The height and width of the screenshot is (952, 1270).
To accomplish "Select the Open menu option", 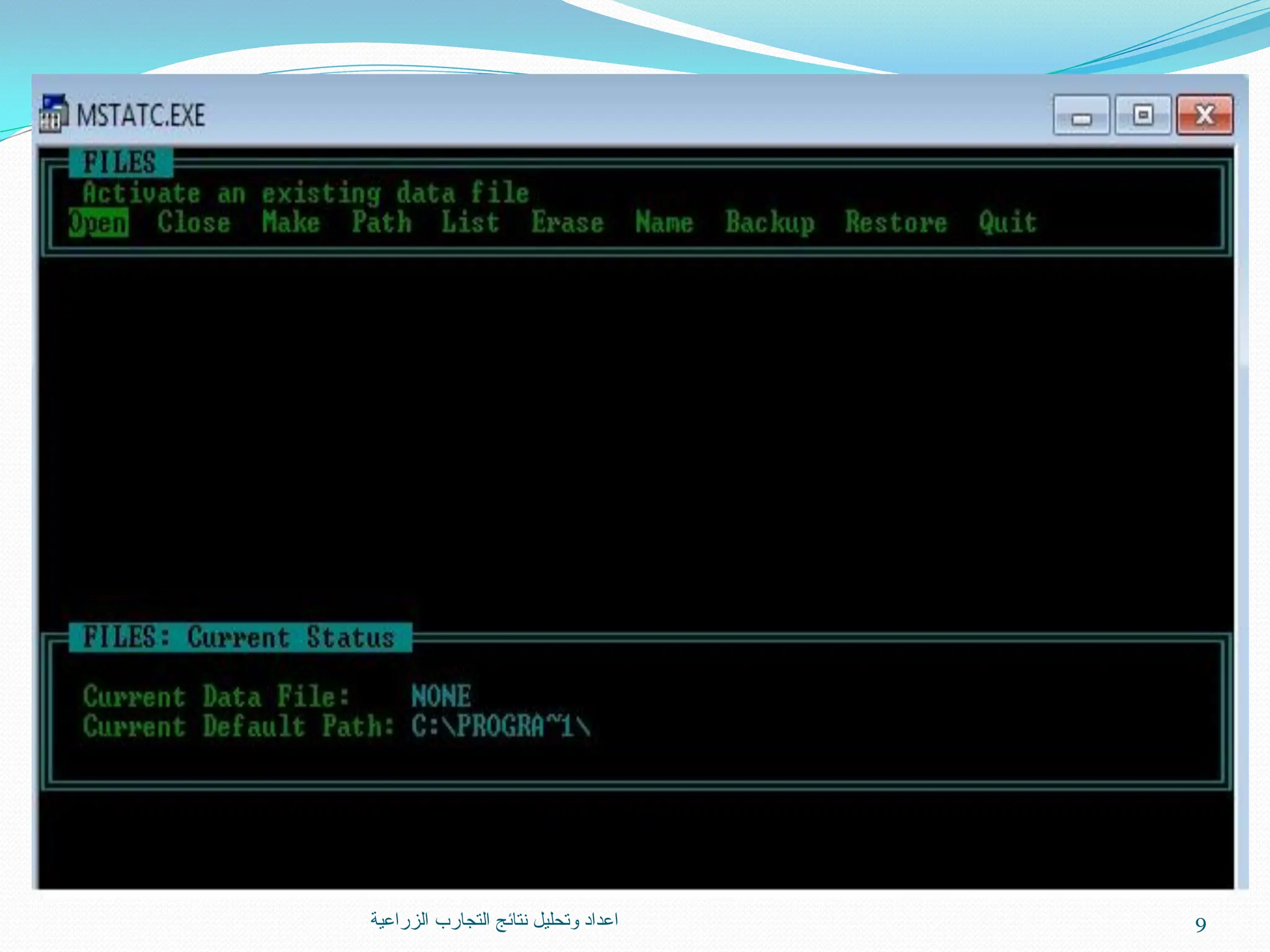I will [x=99, y=223].
